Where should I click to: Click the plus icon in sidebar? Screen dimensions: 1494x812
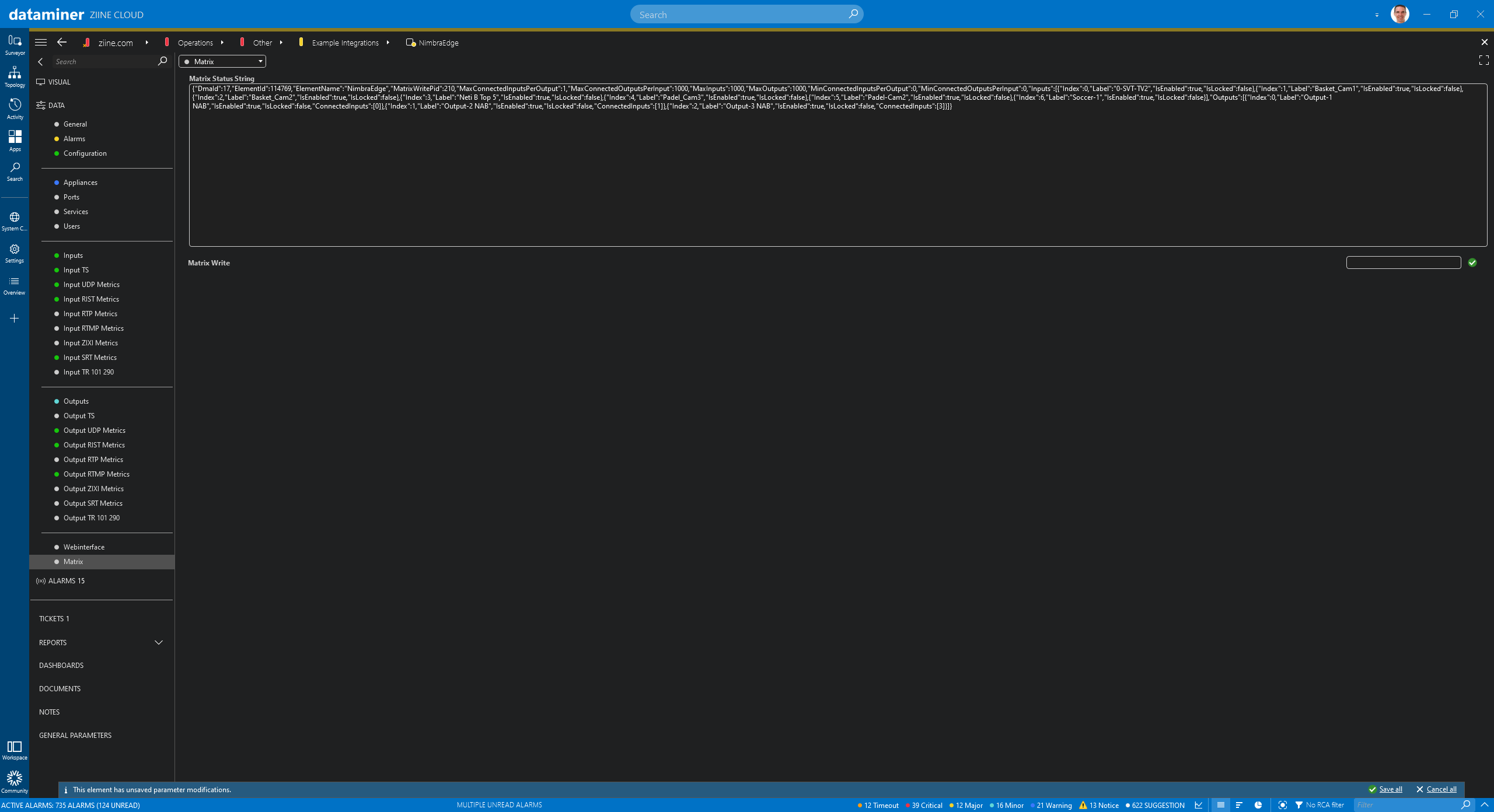15,318
